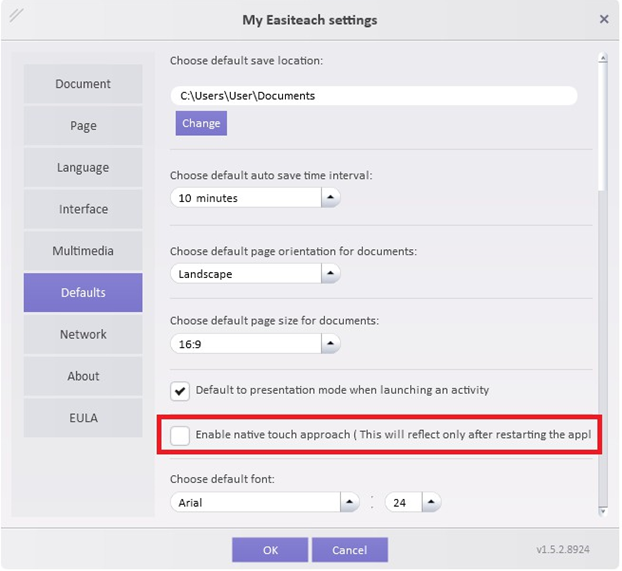Click the Change save location button

(x=201, y=123)
